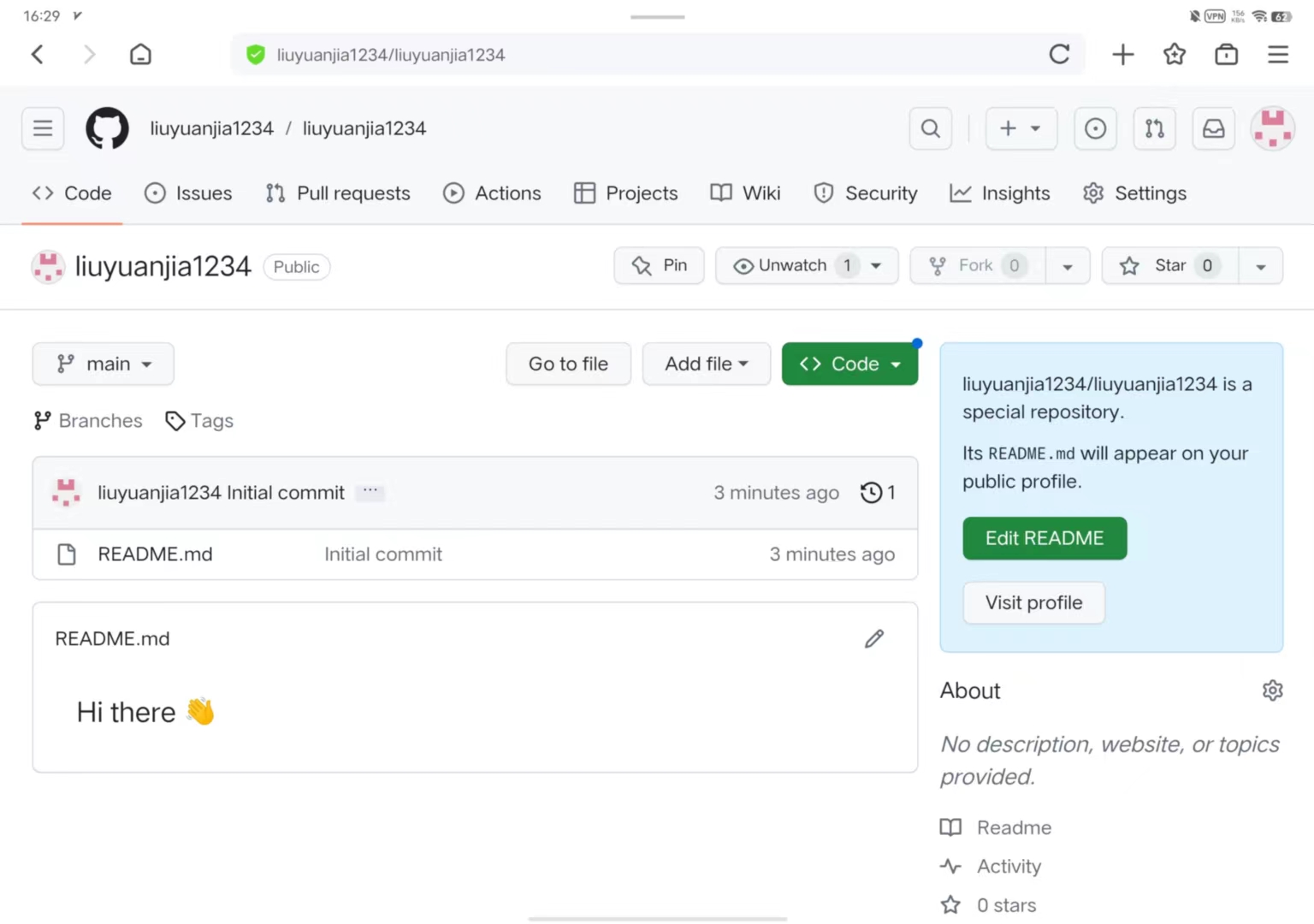Open the Pull requests tab
The image size is (1314, 924).
point(338,193)
